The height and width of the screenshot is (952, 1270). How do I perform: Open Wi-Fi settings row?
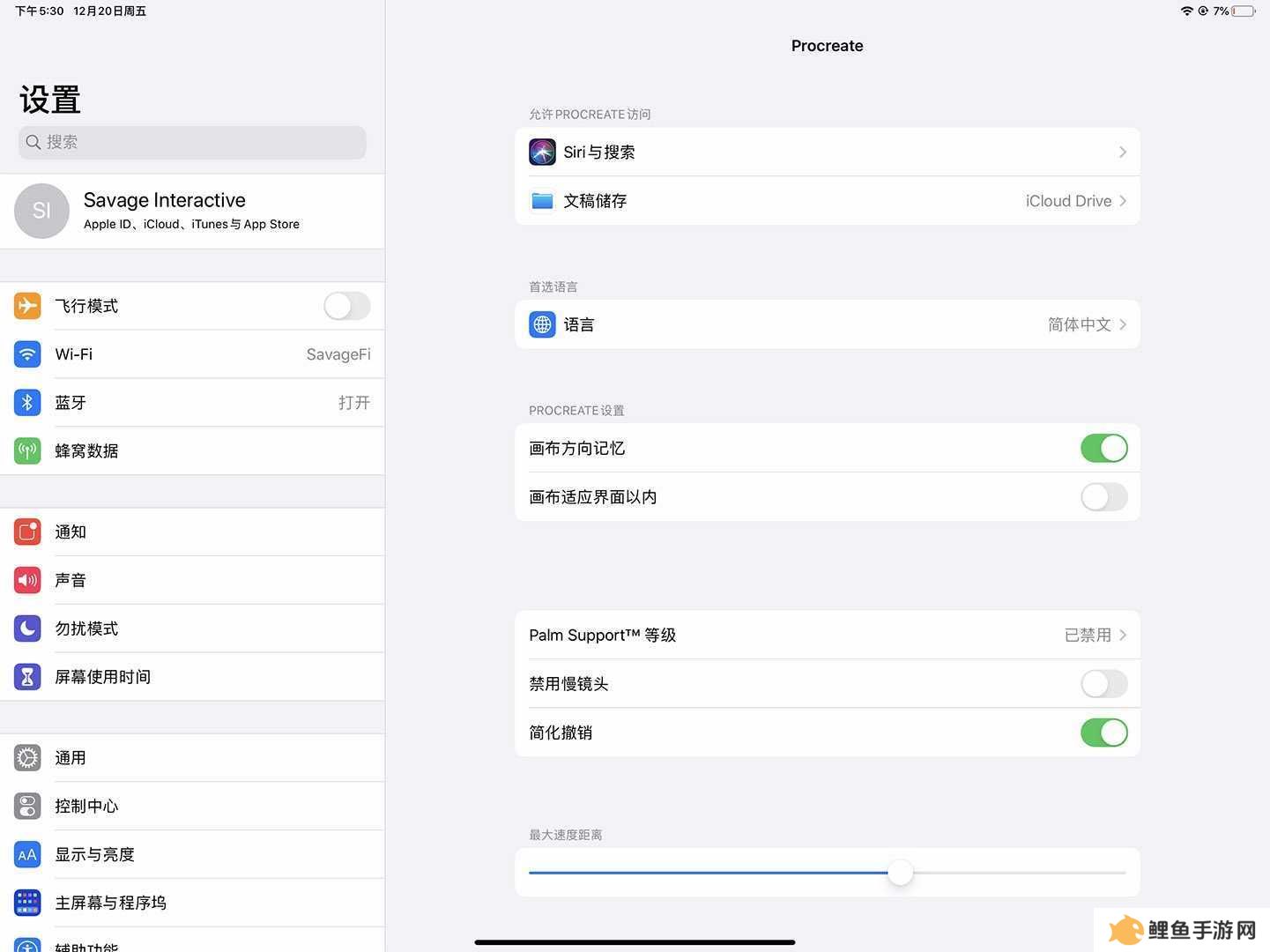pos(192,354)
